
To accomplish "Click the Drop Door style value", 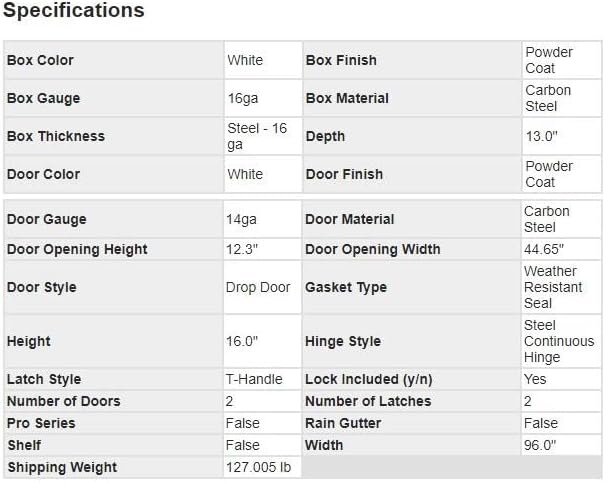I will pyautogui.click(x=258, y=287).
